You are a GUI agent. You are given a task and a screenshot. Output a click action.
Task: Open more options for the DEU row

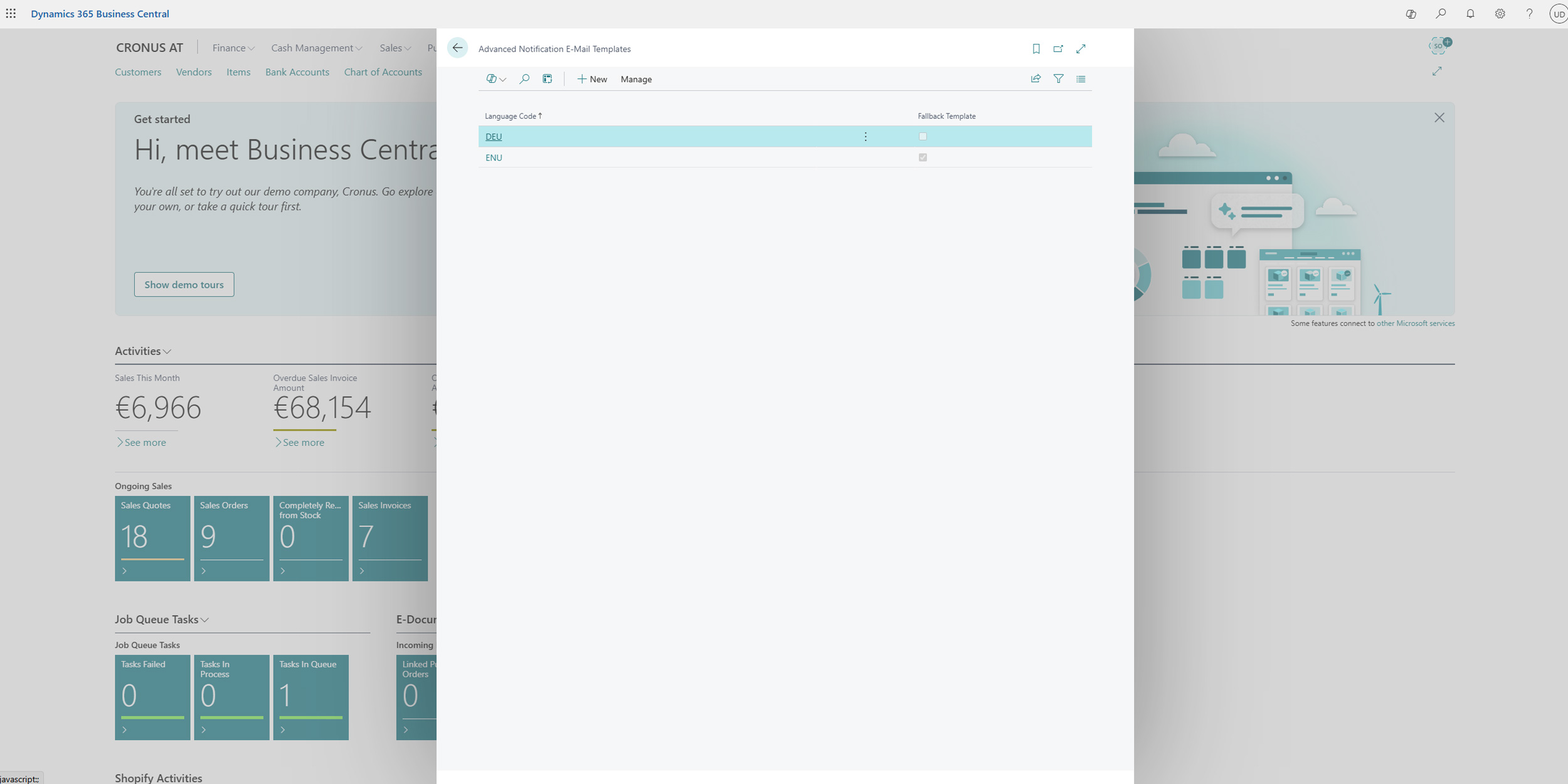866,136
